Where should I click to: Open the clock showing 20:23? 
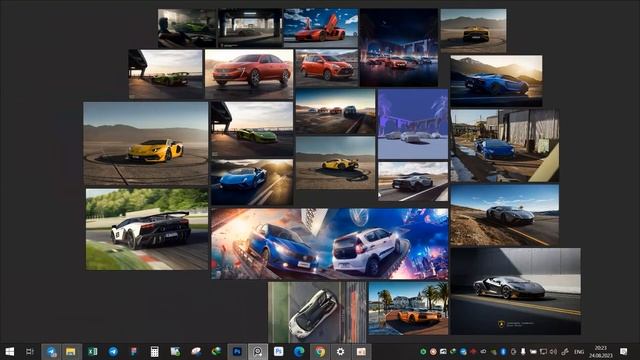[x=601, y=351]
